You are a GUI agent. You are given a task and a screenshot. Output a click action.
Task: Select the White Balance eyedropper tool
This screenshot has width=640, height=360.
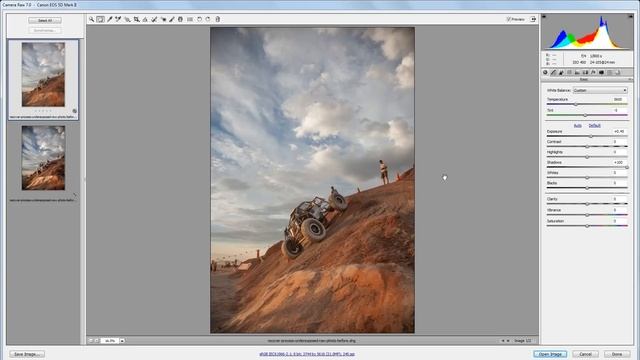click(109, 19)
